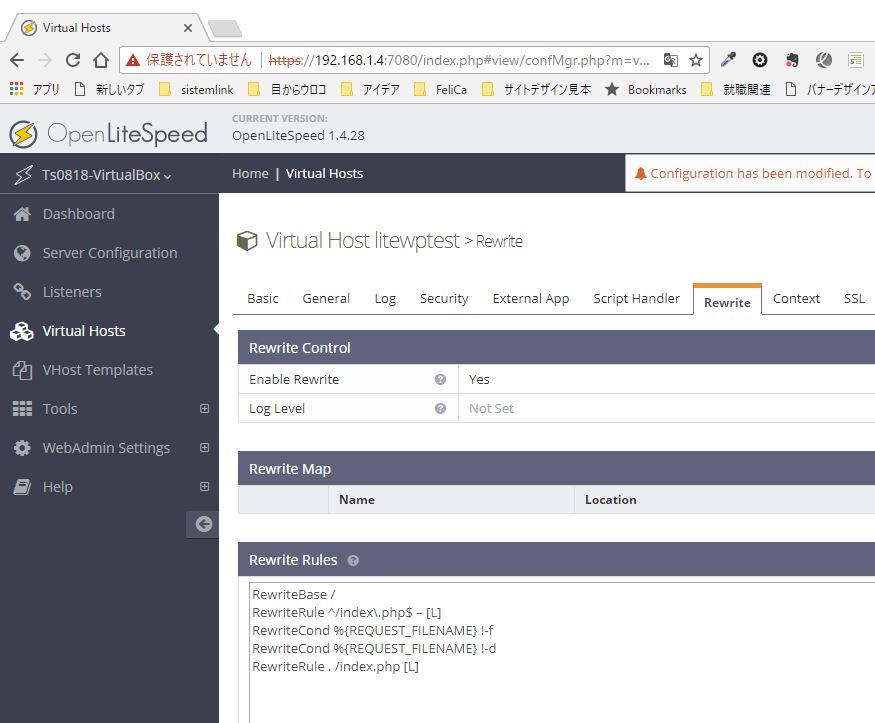Screen dimensions: 875x723
Task: Click the not-secure warning triangle icon
Action: [133, 60]
